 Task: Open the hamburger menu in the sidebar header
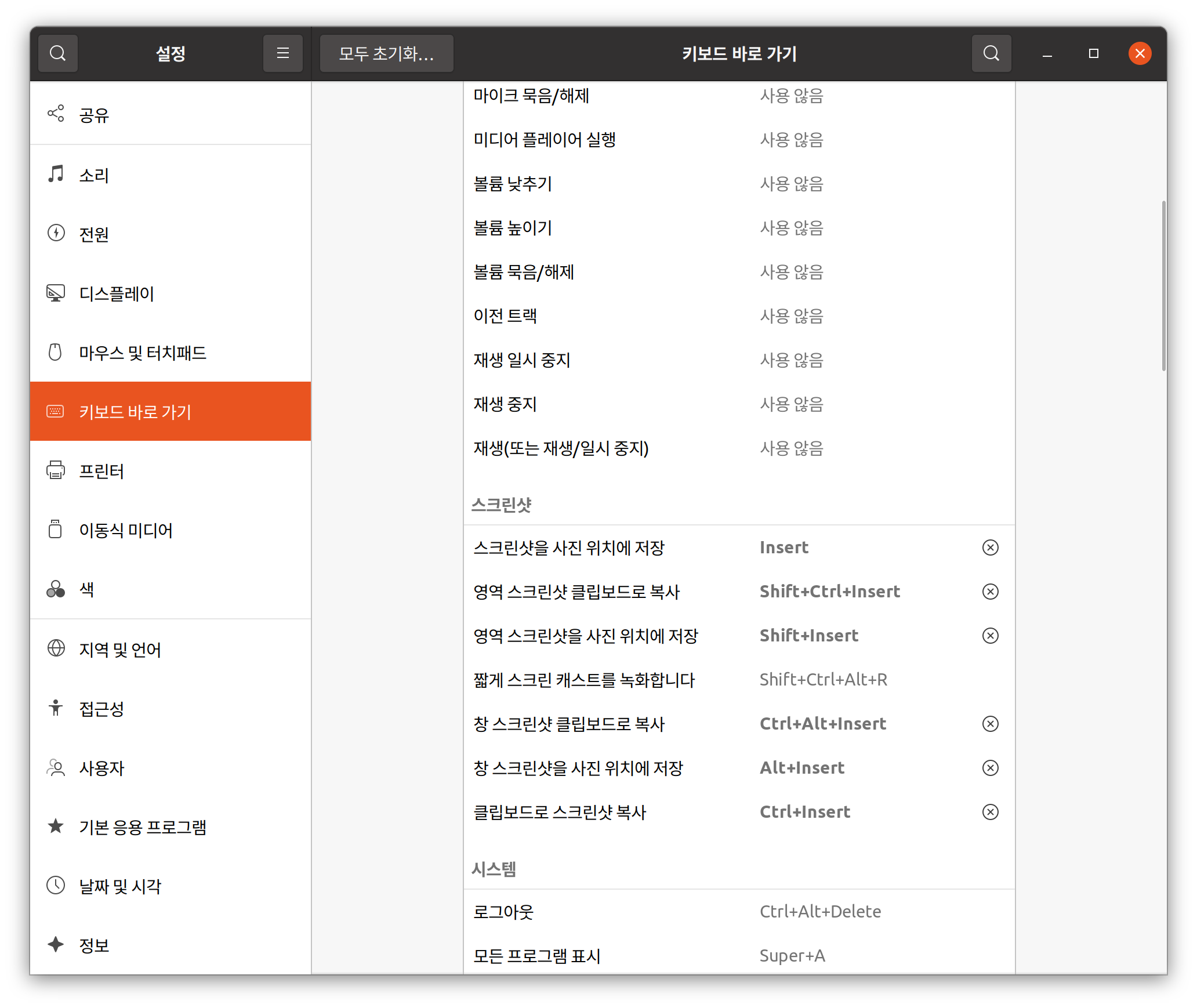click(x=283, y=53)
